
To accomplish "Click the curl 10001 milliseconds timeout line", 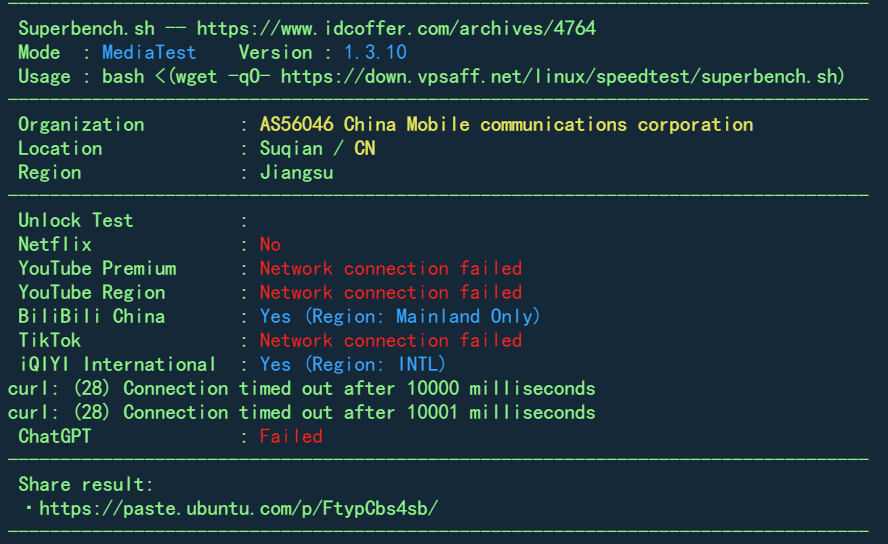I will [301, 412].
